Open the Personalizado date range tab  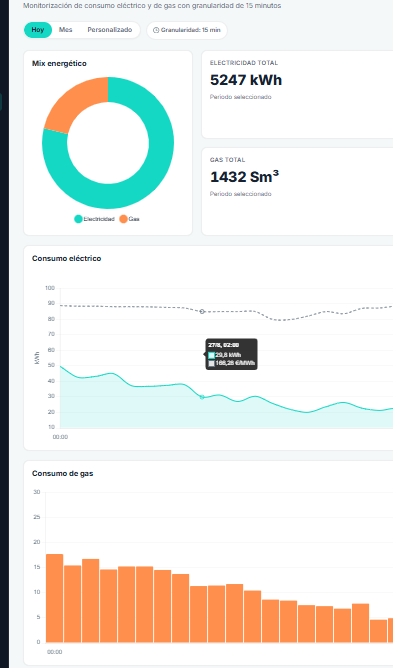[x=110, y=30]
